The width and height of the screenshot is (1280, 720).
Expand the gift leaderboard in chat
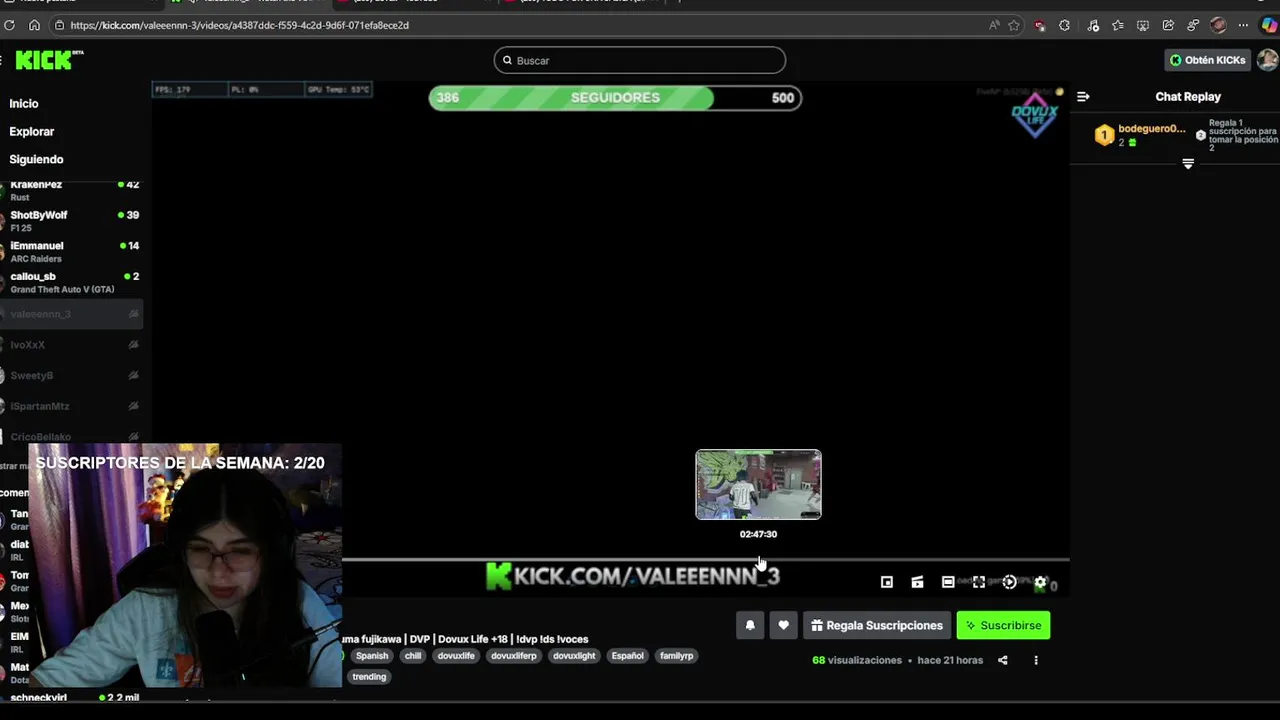1188,164
